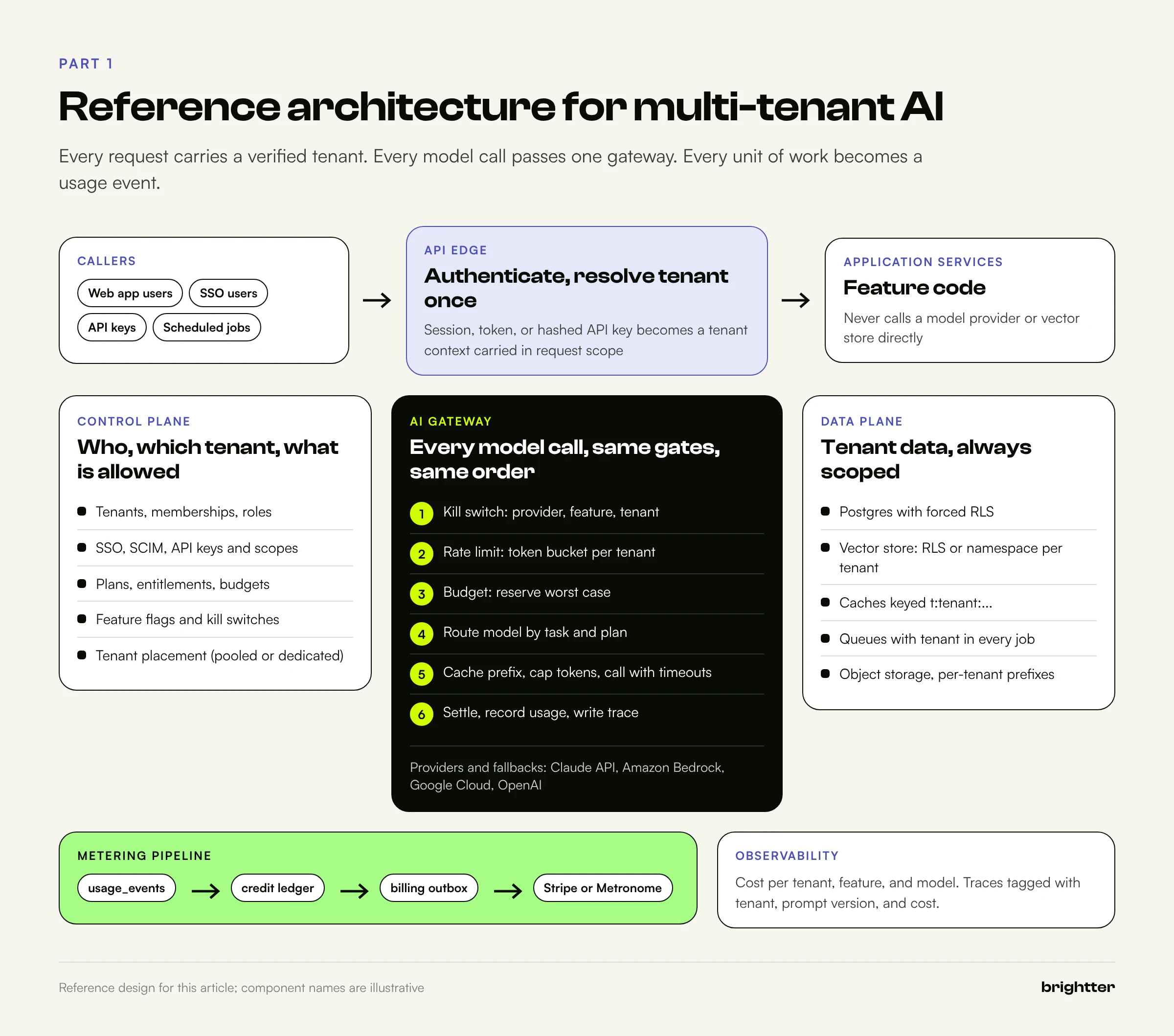Image resolution: width=1174 pixels, height=1036 pixels.
Task: Click step 2 circle for Rate limit
Action: (422, 554)
